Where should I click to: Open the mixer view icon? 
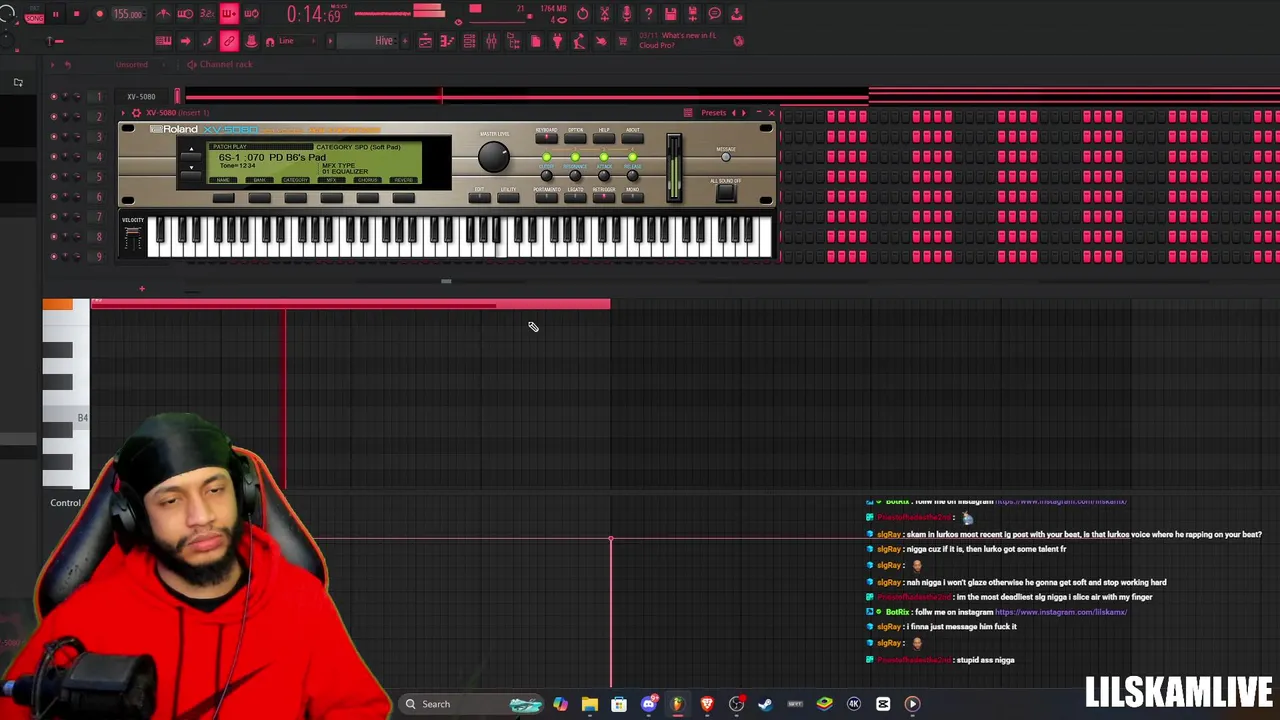point(491,41)
